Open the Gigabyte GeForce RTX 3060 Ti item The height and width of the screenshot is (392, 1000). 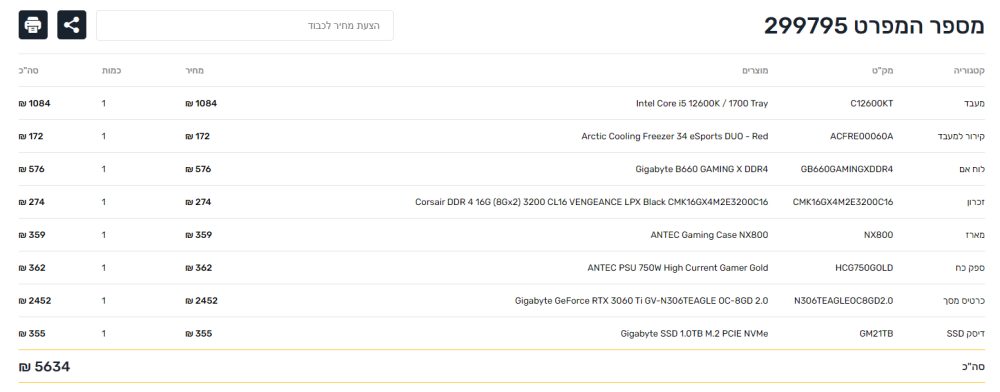[642, 301]
